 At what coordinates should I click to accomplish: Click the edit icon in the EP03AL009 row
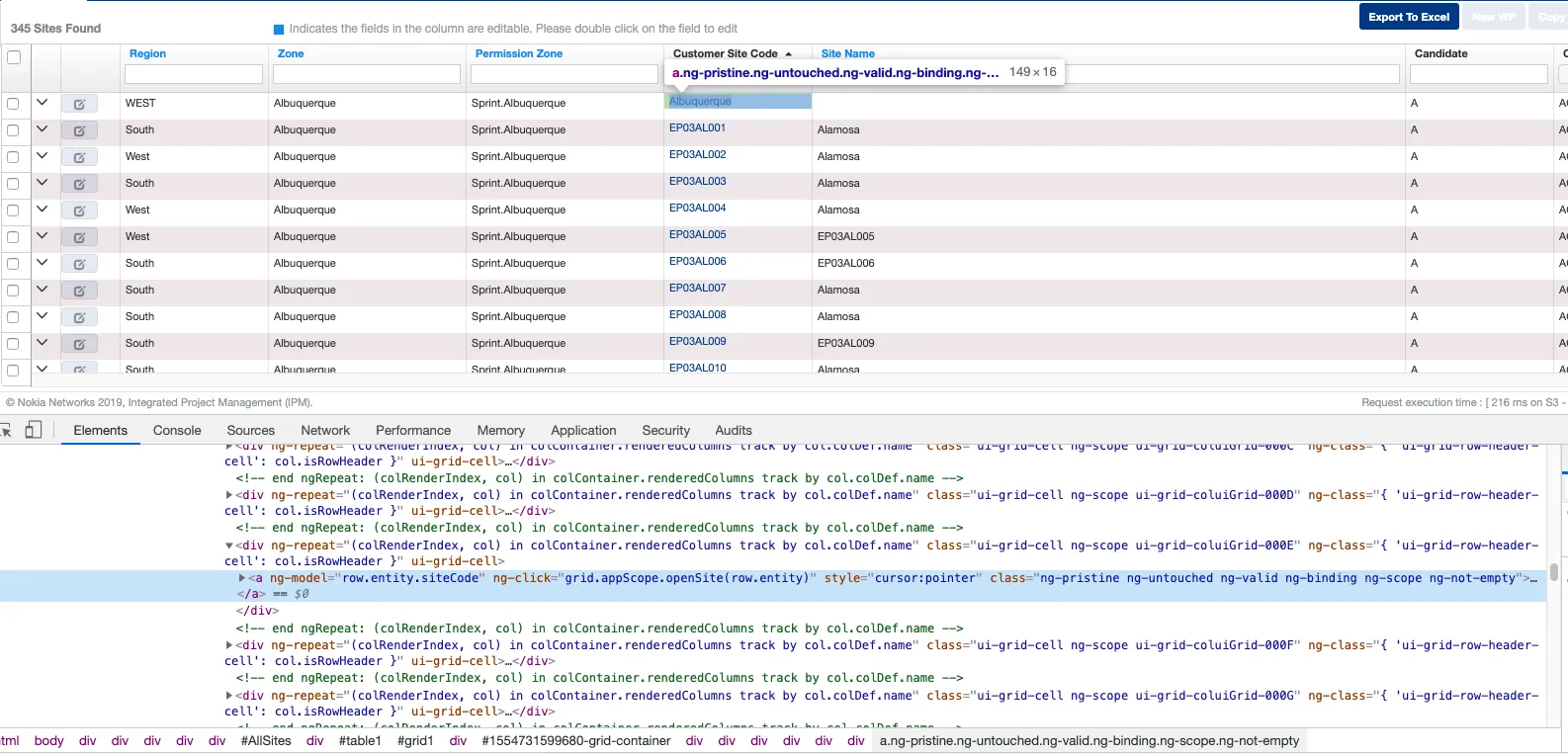click(79, 344)
